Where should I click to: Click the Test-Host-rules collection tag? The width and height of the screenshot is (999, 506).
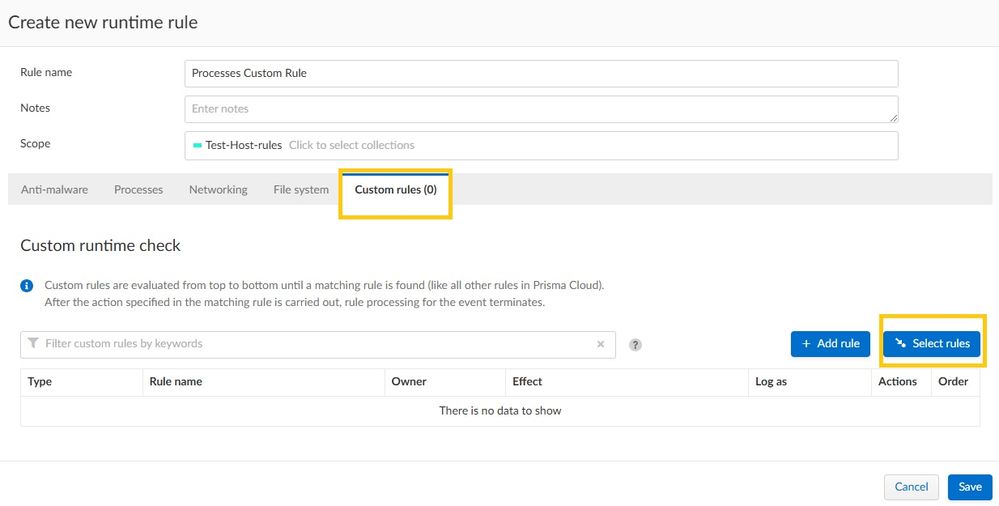(x=238, y=145)
